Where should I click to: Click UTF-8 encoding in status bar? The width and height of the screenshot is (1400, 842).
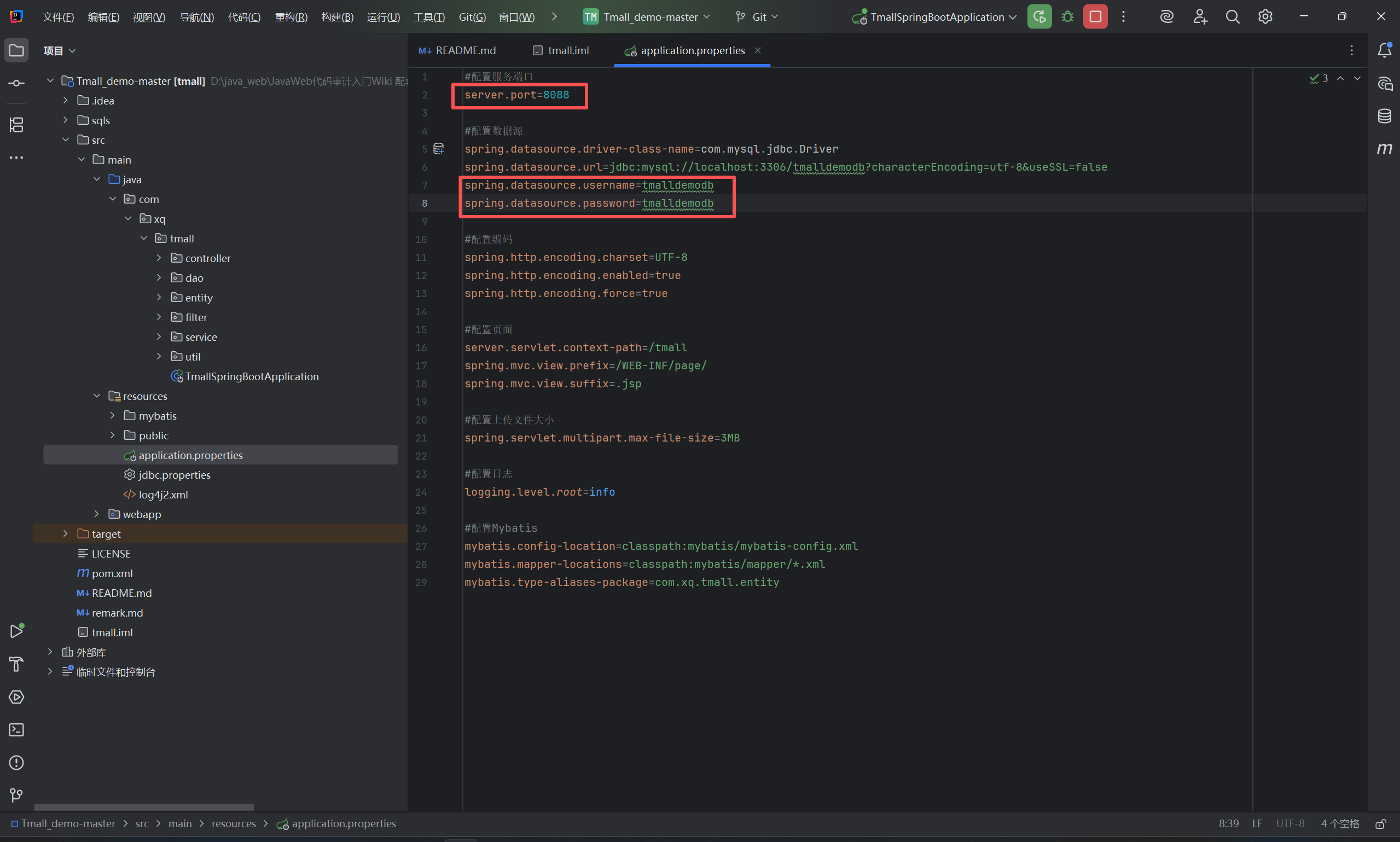coord(1290,824)
